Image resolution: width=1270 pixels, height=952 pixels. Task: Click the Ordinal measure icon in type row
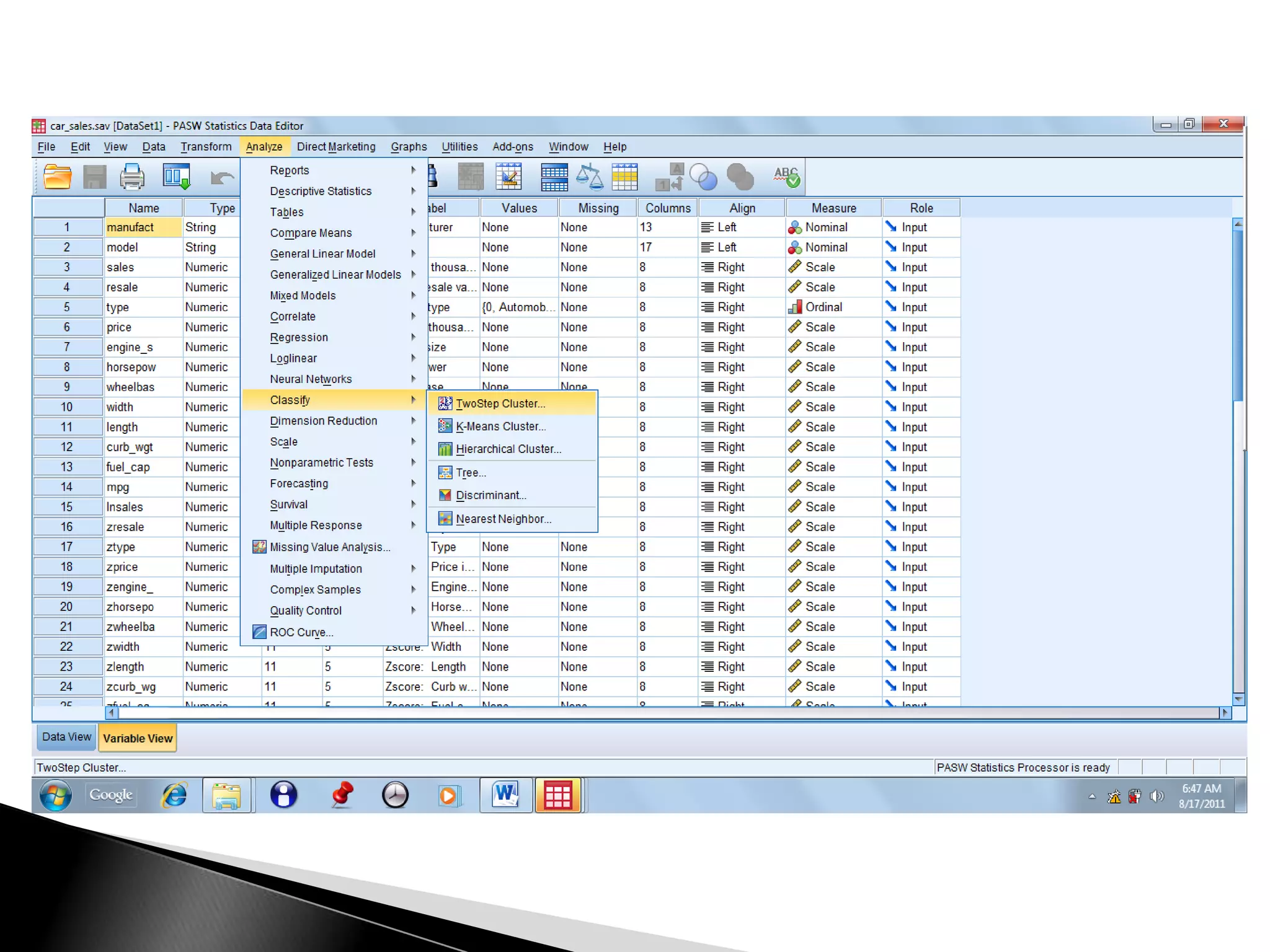[x=794, y=307]
